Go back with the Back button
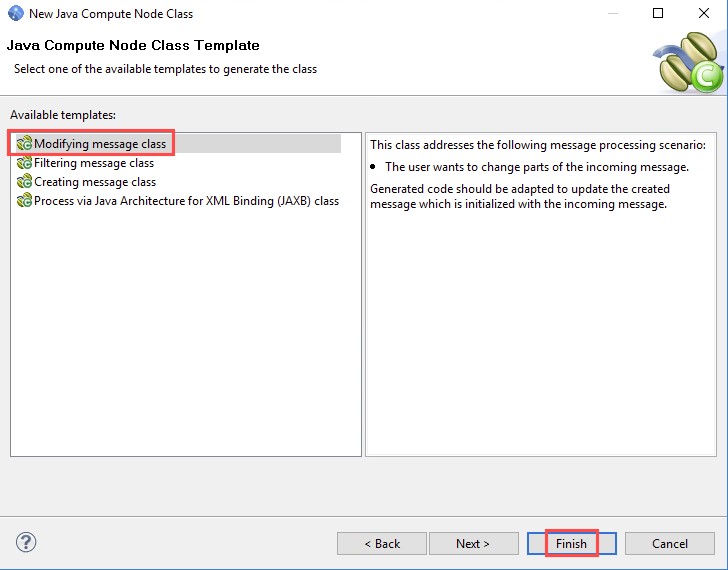The width and height of the screenshot is (728, 570). (x=382, y=544)
